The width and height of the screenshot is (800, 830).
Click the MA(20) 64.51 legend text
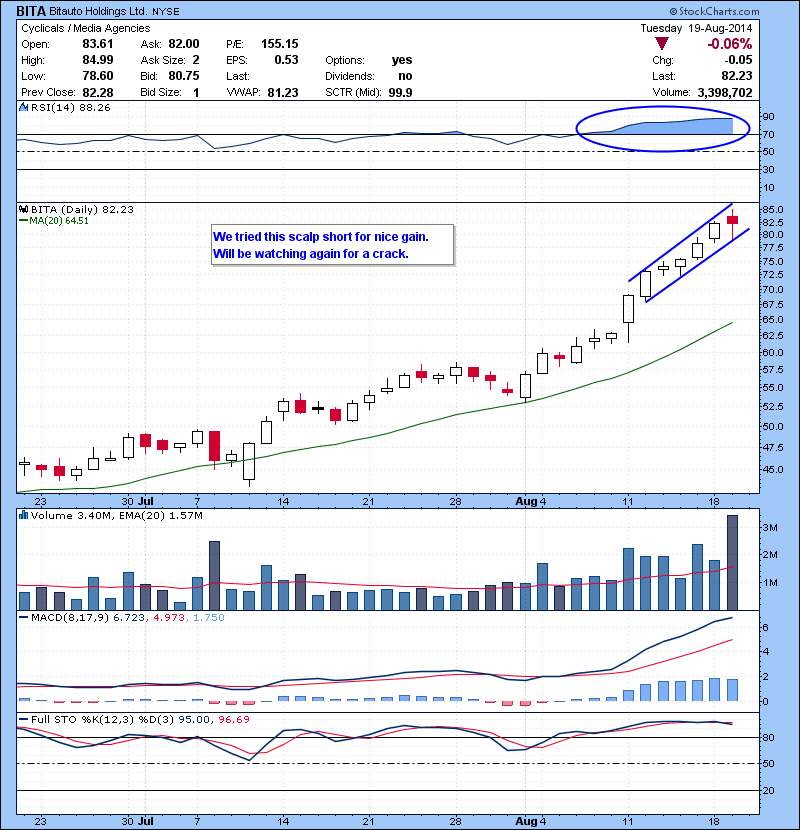[59, 221]
